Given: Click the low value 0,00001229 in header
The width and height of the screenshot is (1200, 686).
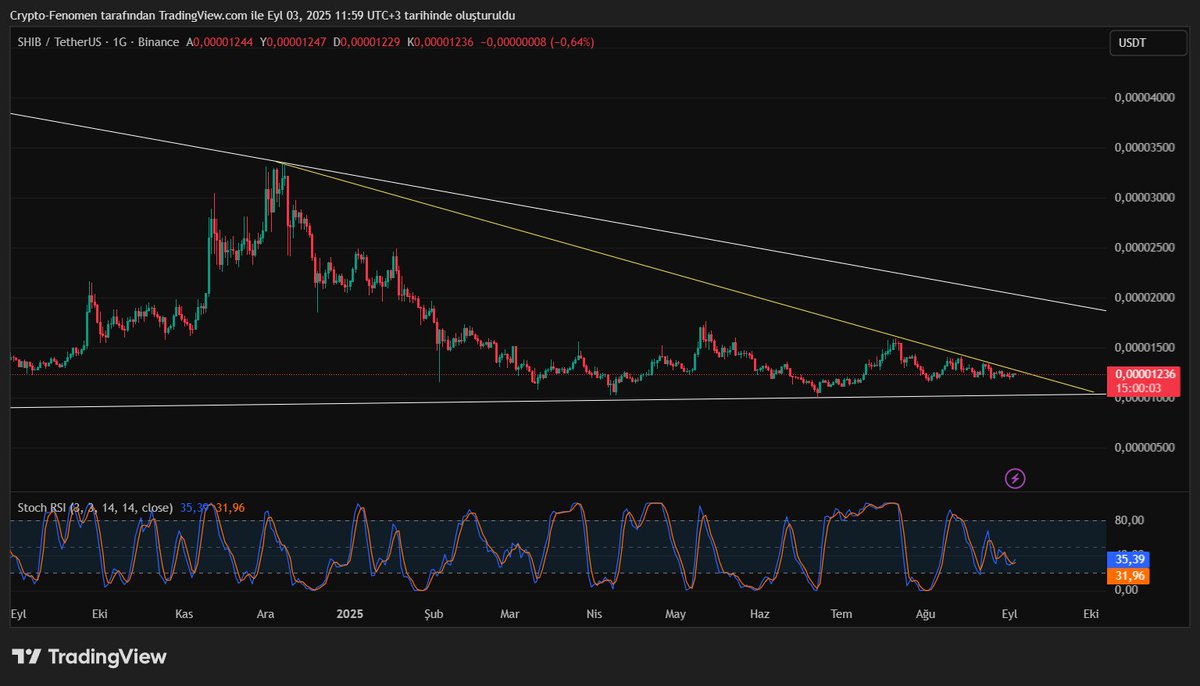Looking at the screenshot, I should point(371,42).
